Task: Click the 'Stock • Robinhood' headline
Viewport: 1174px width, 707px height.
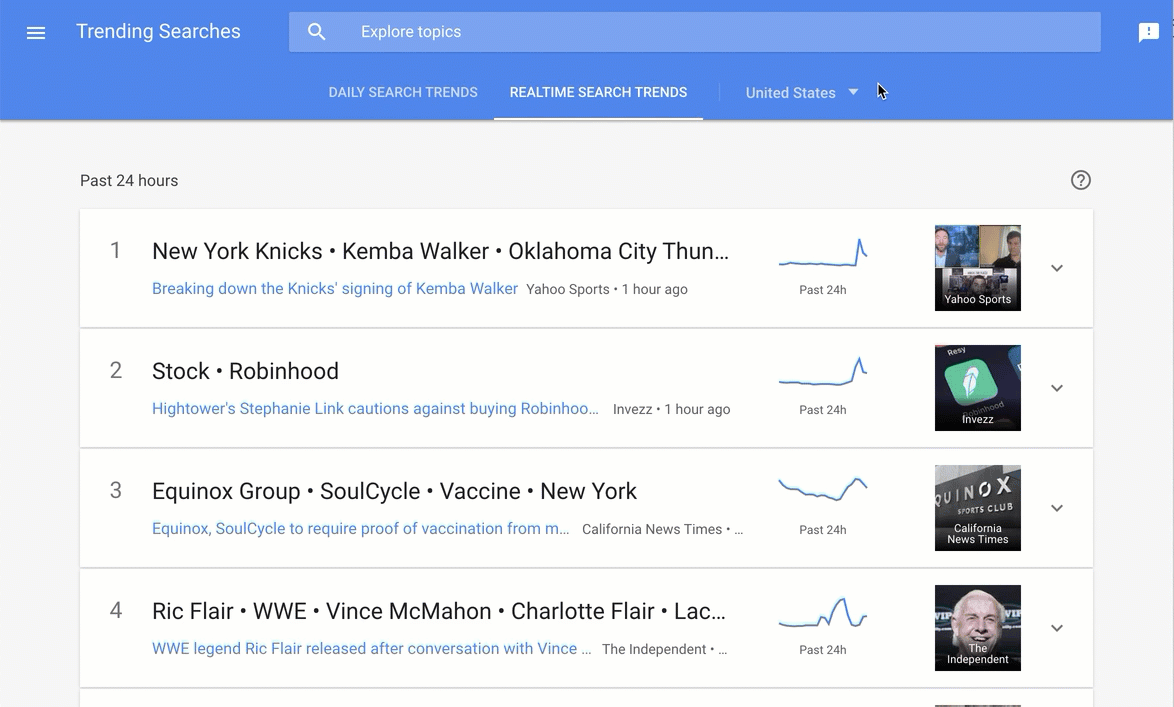Action: (246, 371)
